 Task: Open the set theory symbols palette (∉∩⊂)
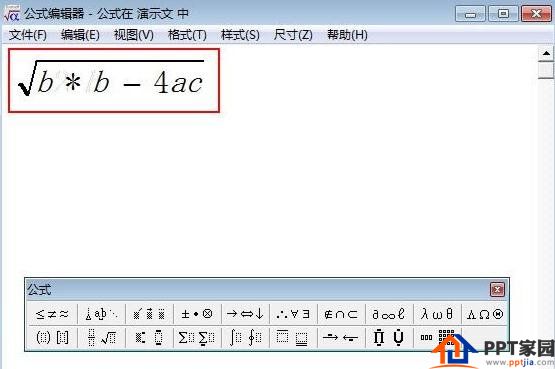click(341, 314)
